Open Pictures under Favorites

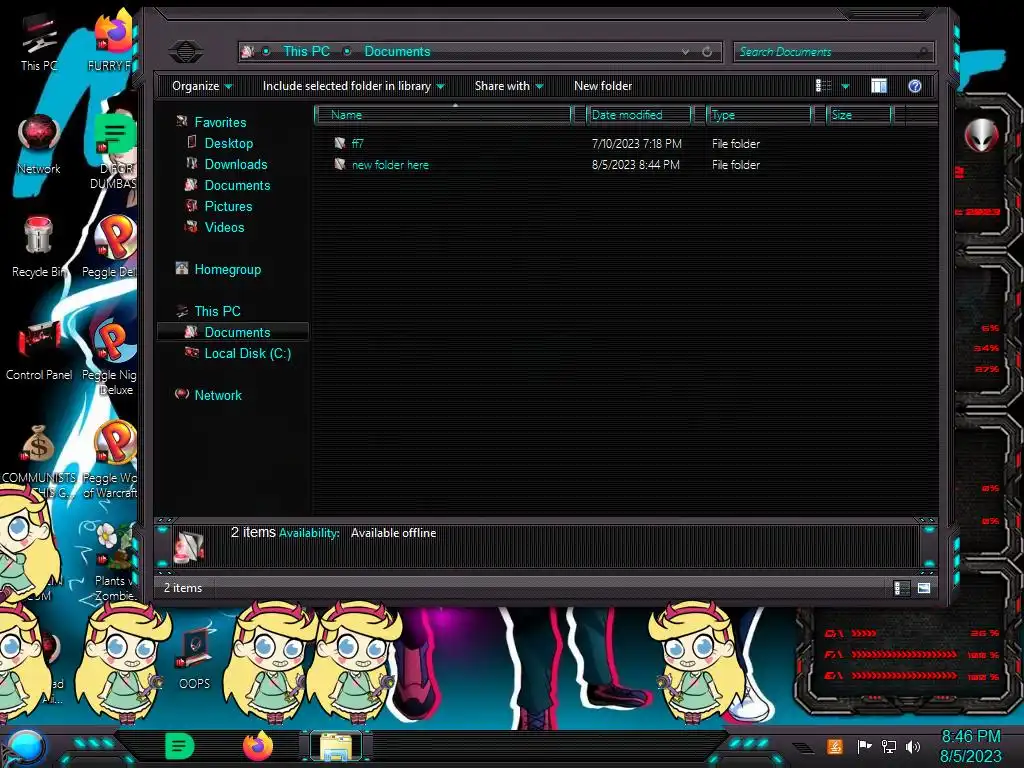[x=228, y=206]
